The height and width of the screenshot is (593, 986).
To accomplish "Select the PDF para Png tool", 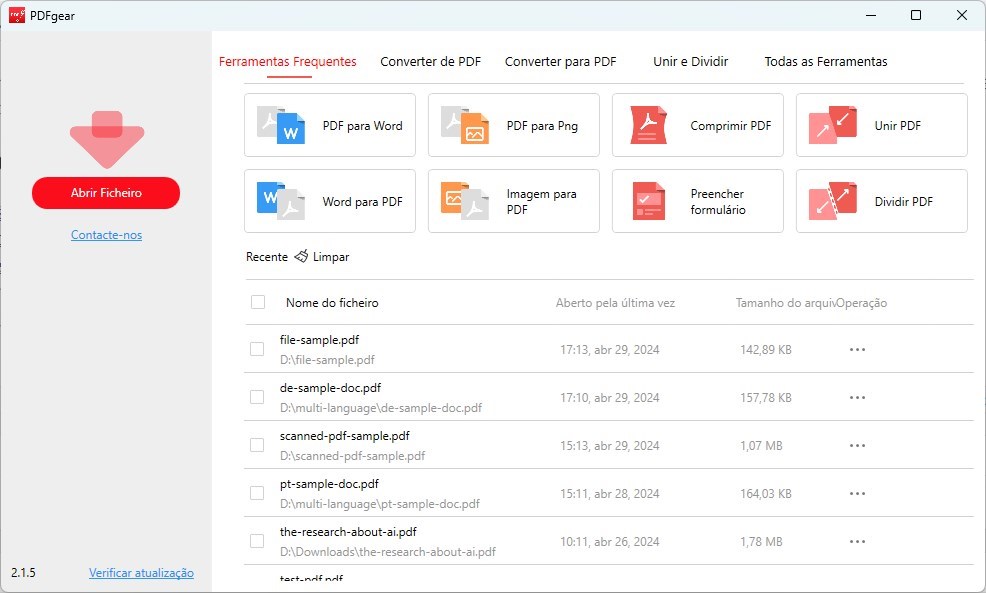I will pos(513,125).
